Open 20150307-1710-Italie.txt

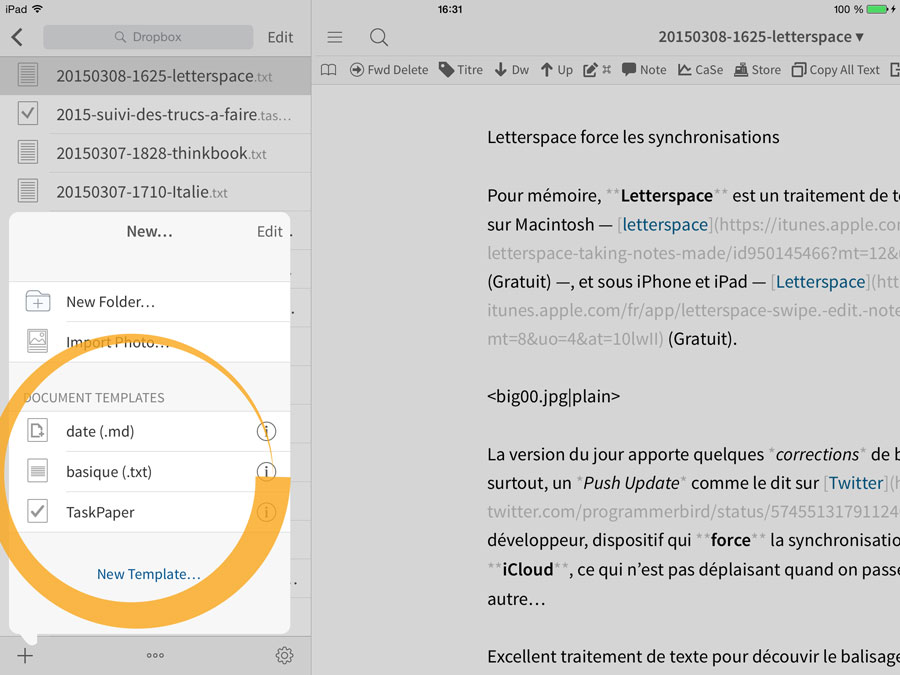pyautogui.click(x=156, y=192)
